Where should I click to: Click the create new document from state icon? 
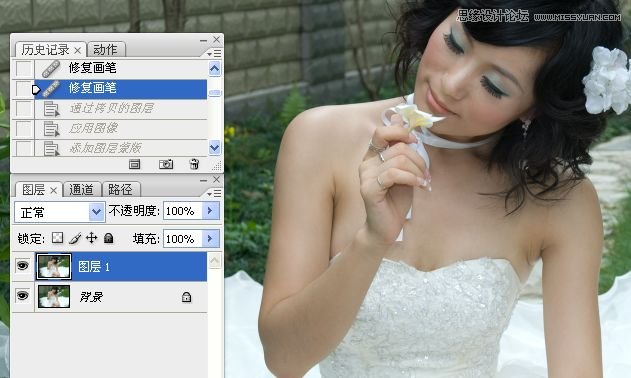134,164
